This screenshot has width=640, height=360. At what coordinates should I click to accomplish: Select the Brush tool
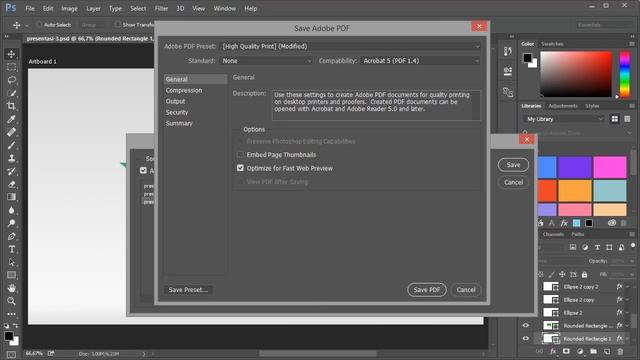[x=11, y=145]
